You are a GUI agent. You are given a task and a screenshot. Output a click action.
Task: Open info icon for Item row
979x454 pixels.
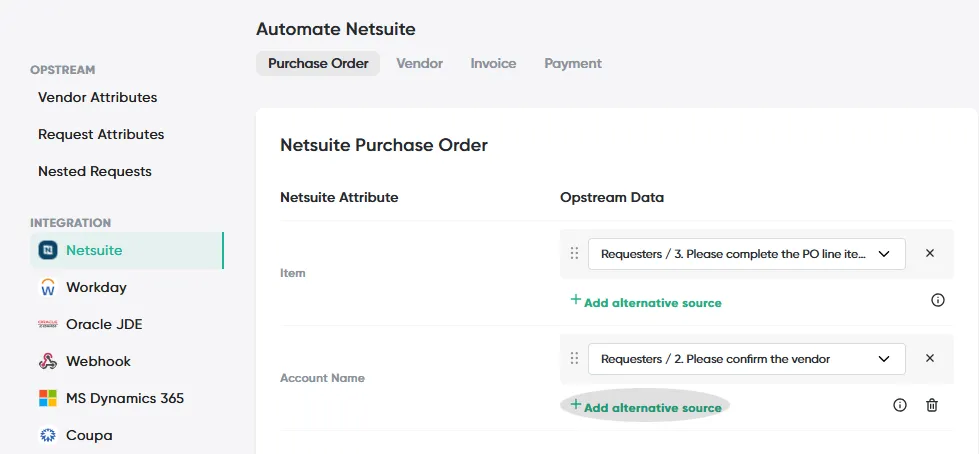click(x=938, y=300)
